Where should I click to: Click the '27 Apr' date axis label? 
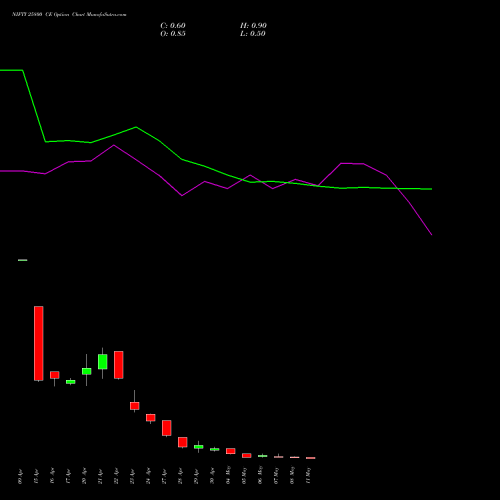[x=164, y=476]
